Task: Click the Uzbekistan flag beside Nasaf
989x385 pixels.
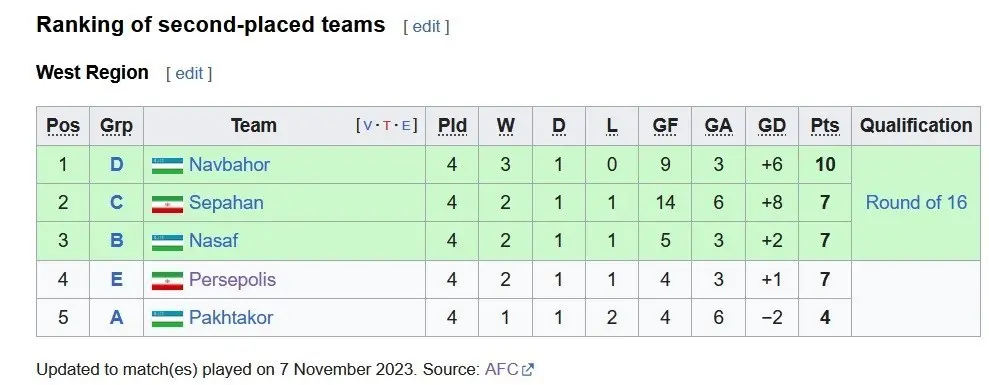Action: point(167,242)
